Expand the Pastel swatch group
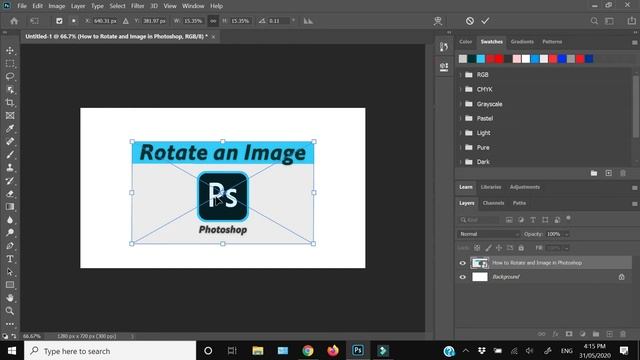 tap(461, 118)
